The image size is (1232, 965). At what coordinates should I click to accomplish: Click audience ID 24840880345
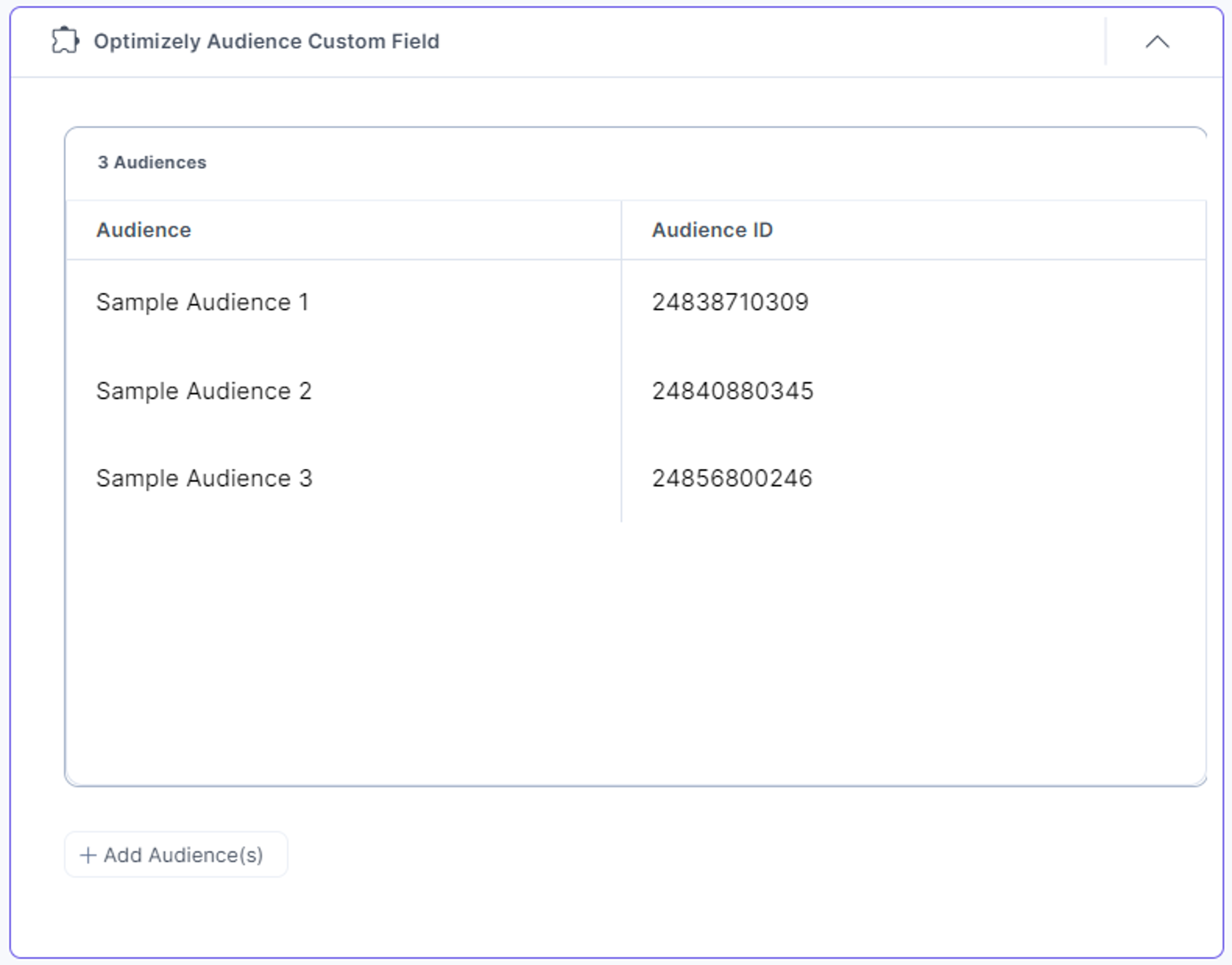point(732,391)
